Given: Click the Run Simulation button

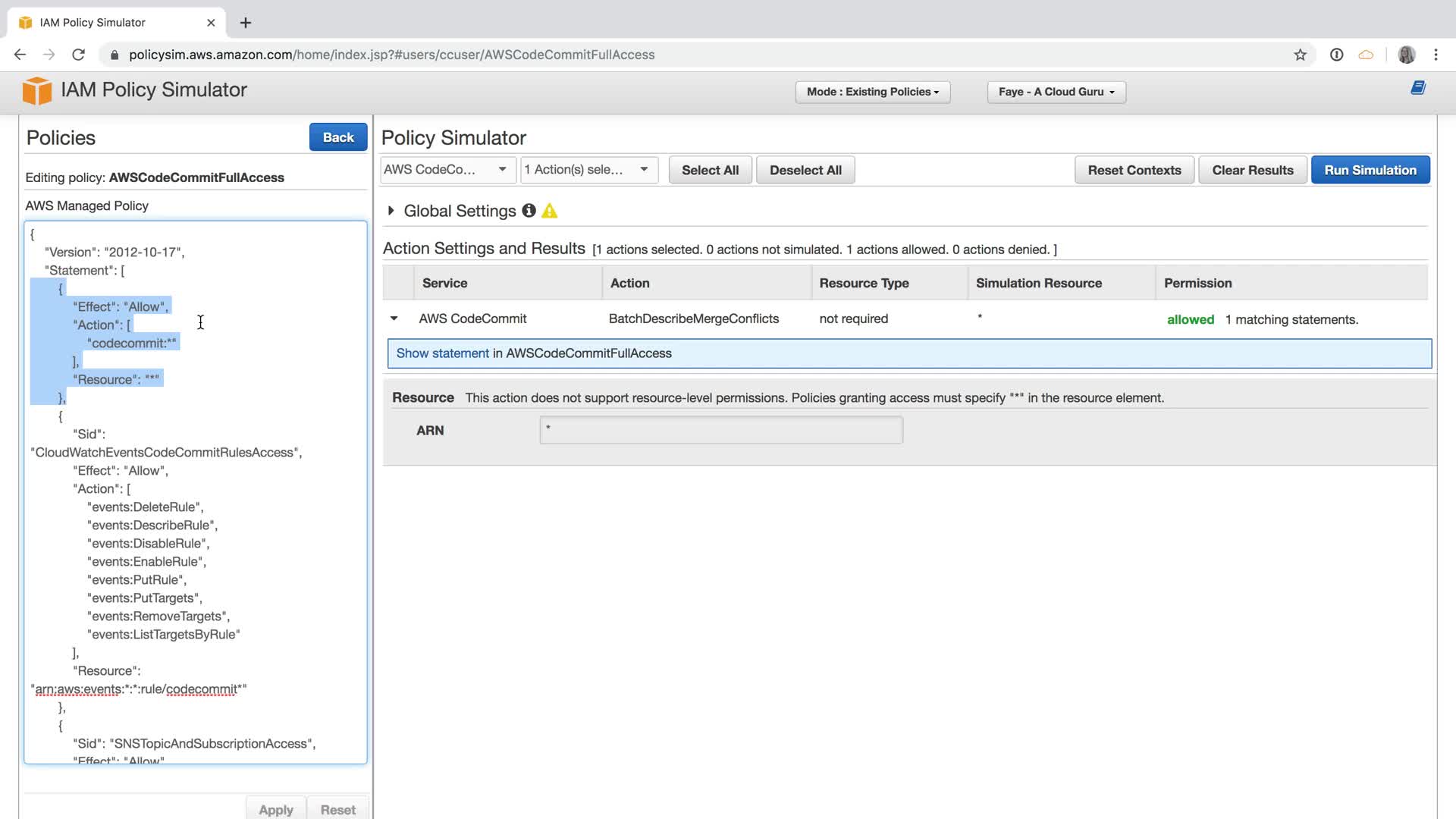Looking at the screenshot, I should (1370, 170).
